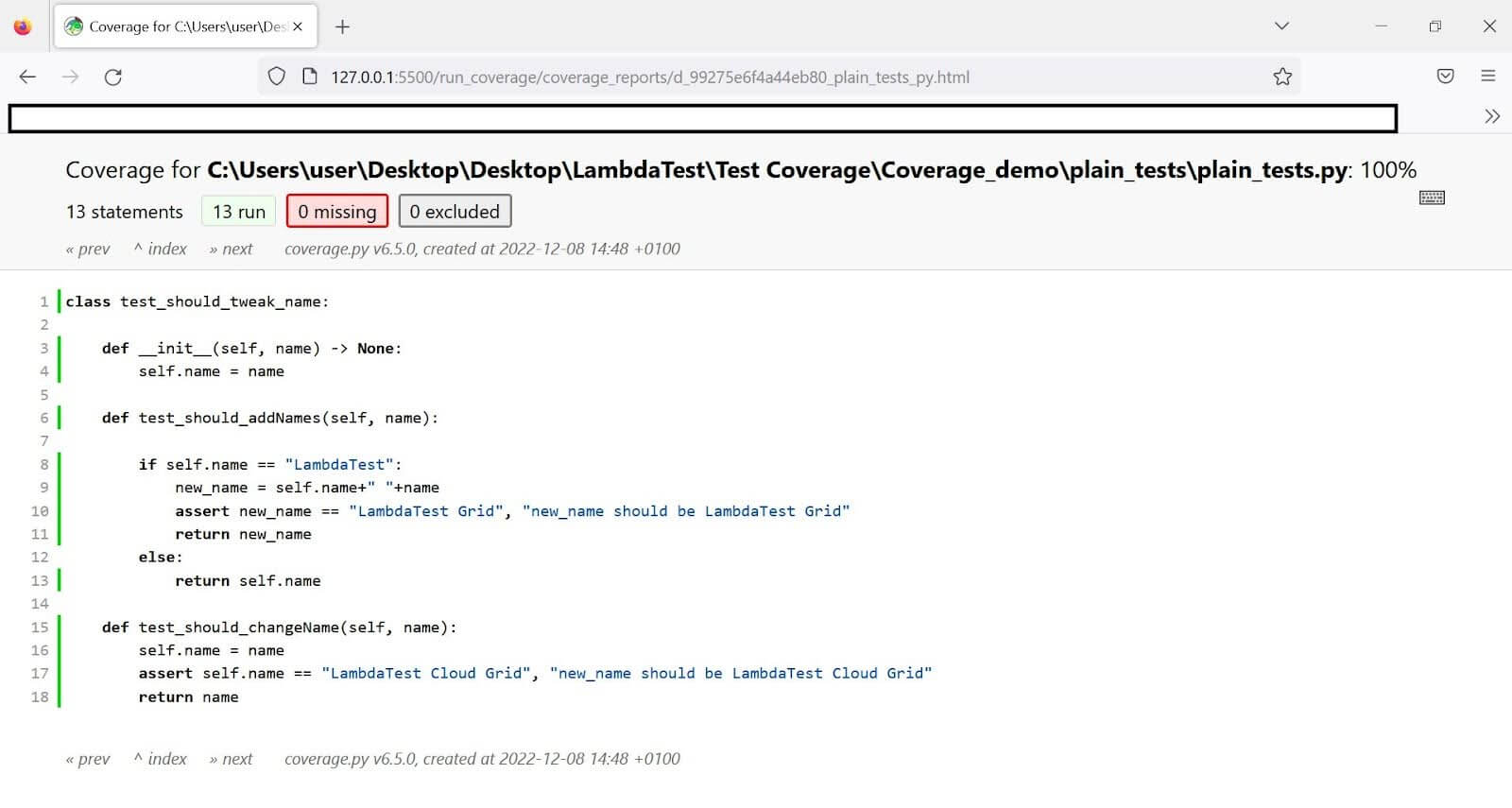
Task: Click the top '^ index' link
Action: [161, 249]
